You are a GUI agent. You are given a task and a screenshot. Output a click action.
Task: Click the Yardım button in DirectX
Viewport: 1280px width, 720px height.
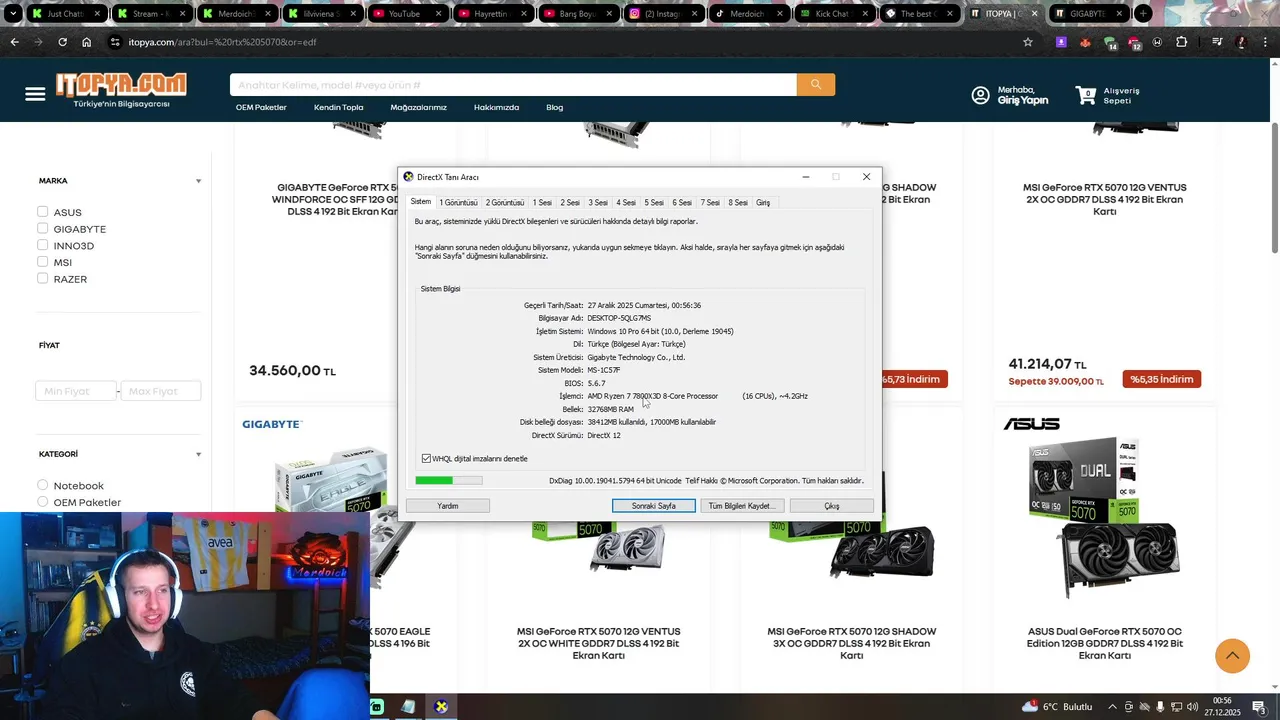point(448,506)
